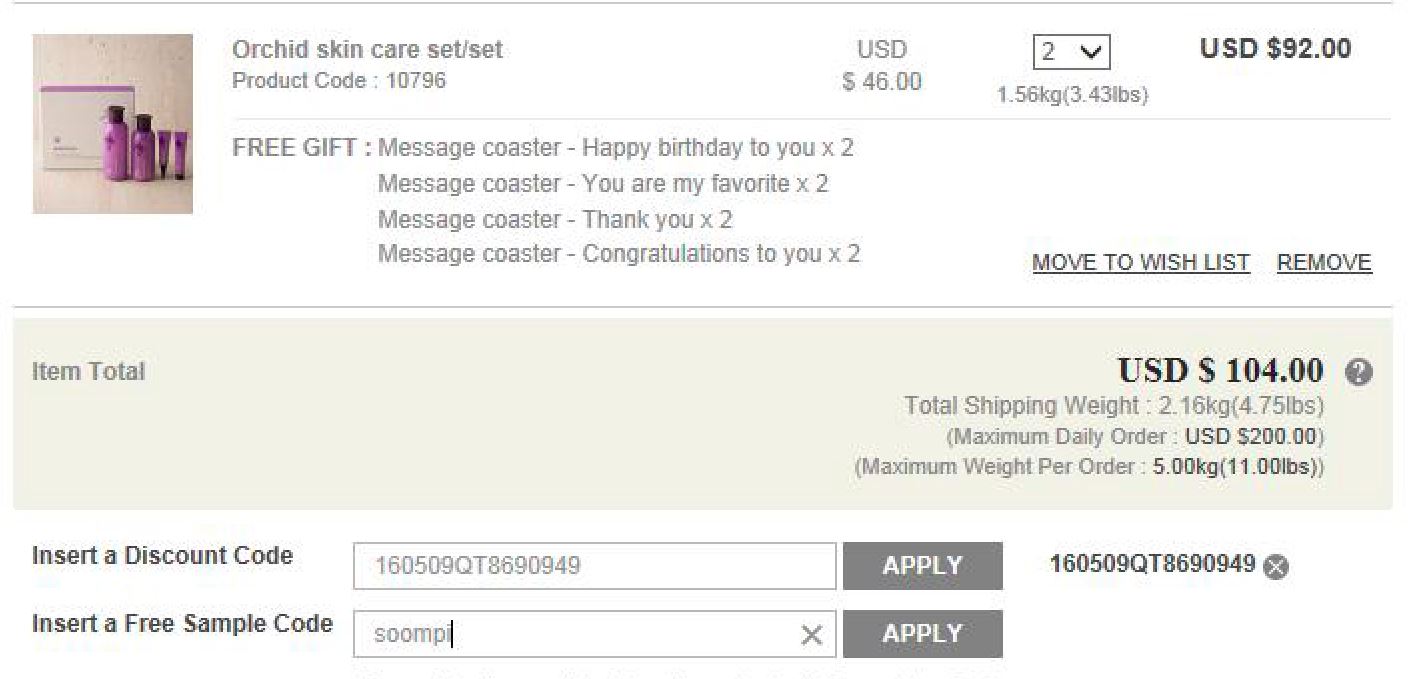Focus the discount code input field

595,565
